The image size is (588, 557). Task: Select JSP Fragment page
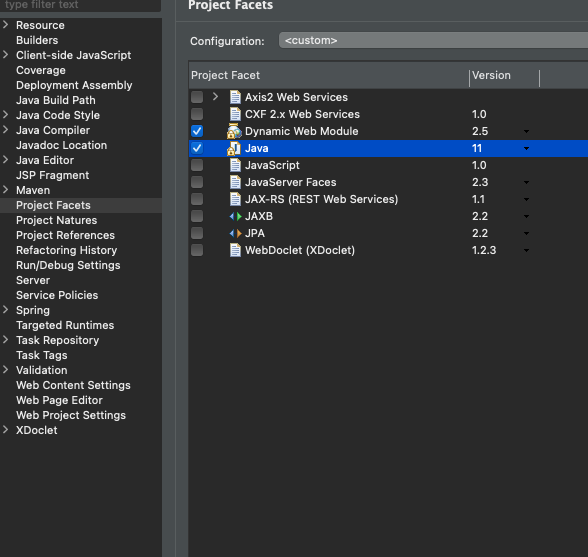pyautogui.click(x=52, y=175)
